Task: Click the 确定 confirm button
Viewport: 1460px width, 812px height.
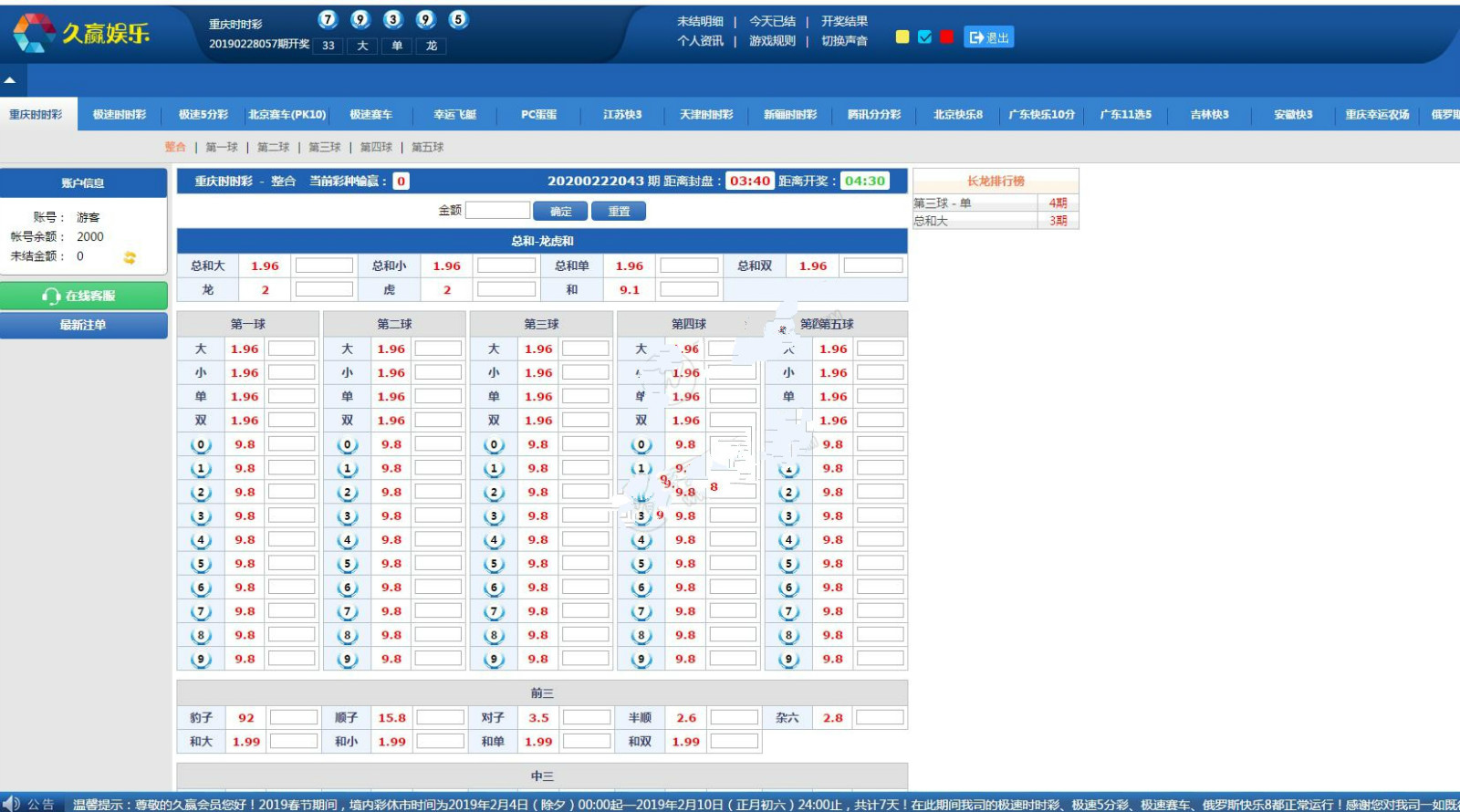Action: click(561, 211)
